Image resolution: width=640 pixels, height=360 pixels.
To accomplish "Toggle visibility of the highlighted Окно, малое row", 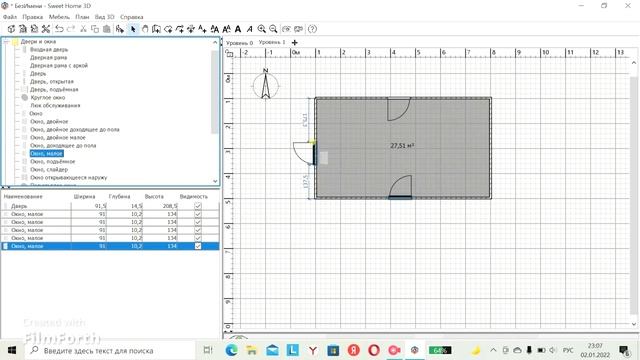I will click(x=198, y=246).
